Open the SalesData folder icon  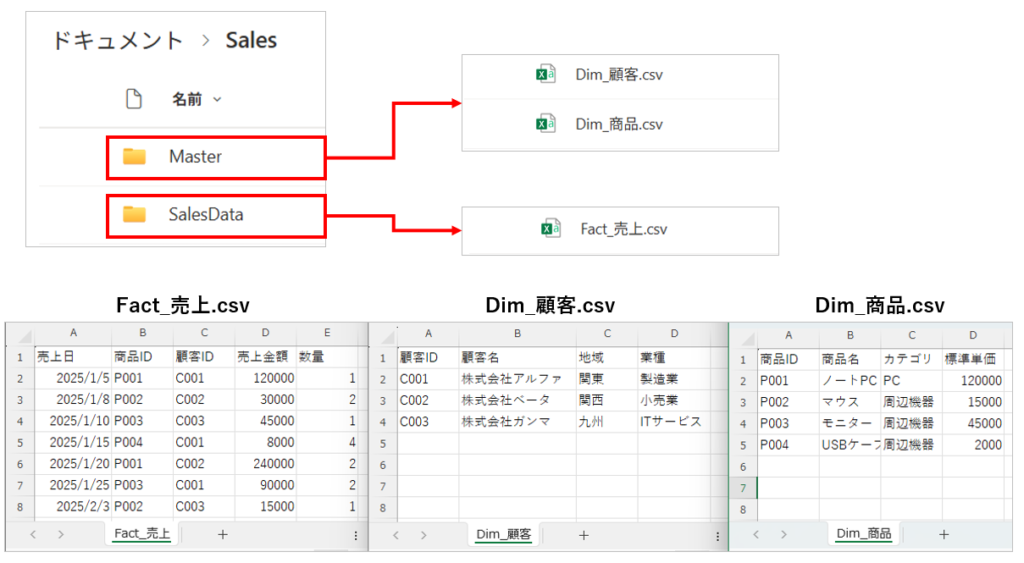click(x=134, y=214)
